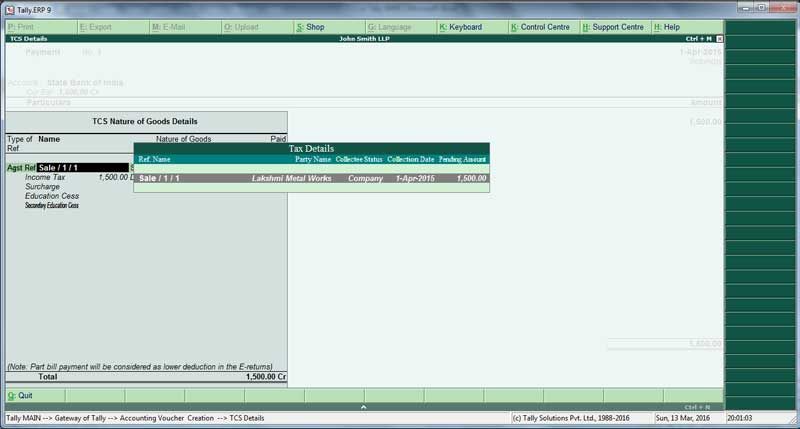The width and height of the screenshot is (800, 429).
Task: Close the TCS Details panel with X
Action: click(x=719, y=39)
